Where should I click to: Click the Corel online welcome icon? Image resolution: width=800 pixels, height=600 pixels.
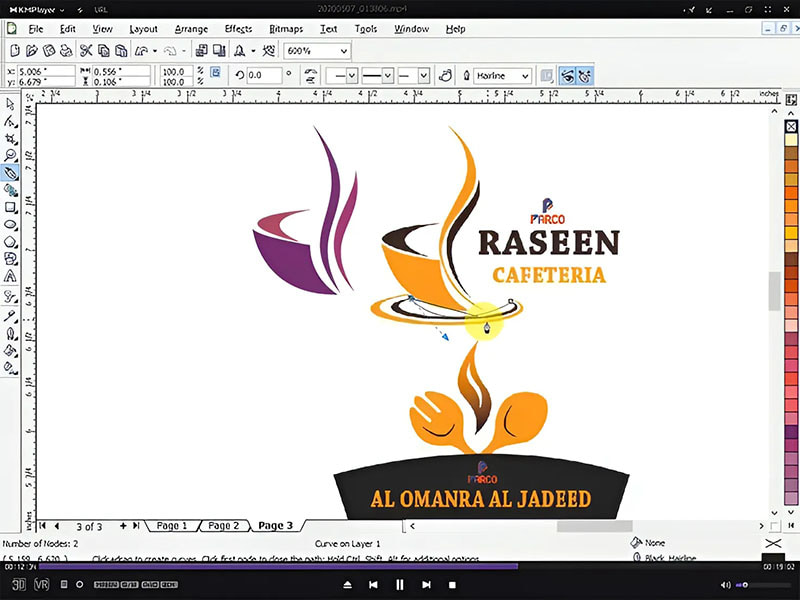tap(268, 50)
